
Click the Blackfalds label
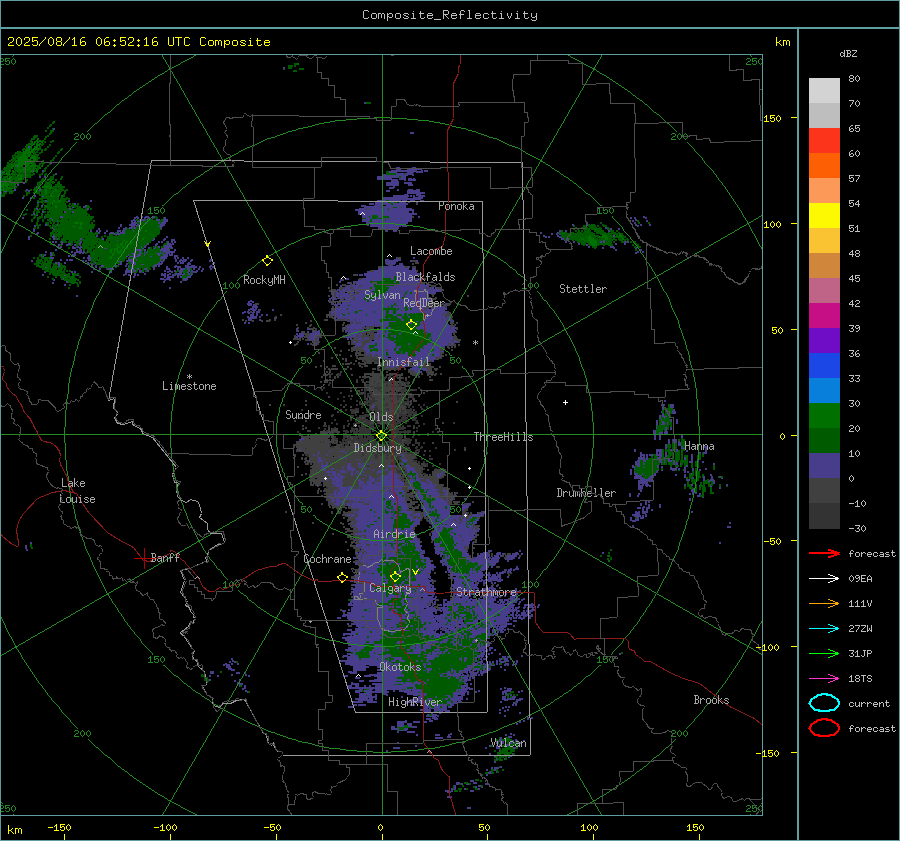pyautogui.click(x=425, y=277)
